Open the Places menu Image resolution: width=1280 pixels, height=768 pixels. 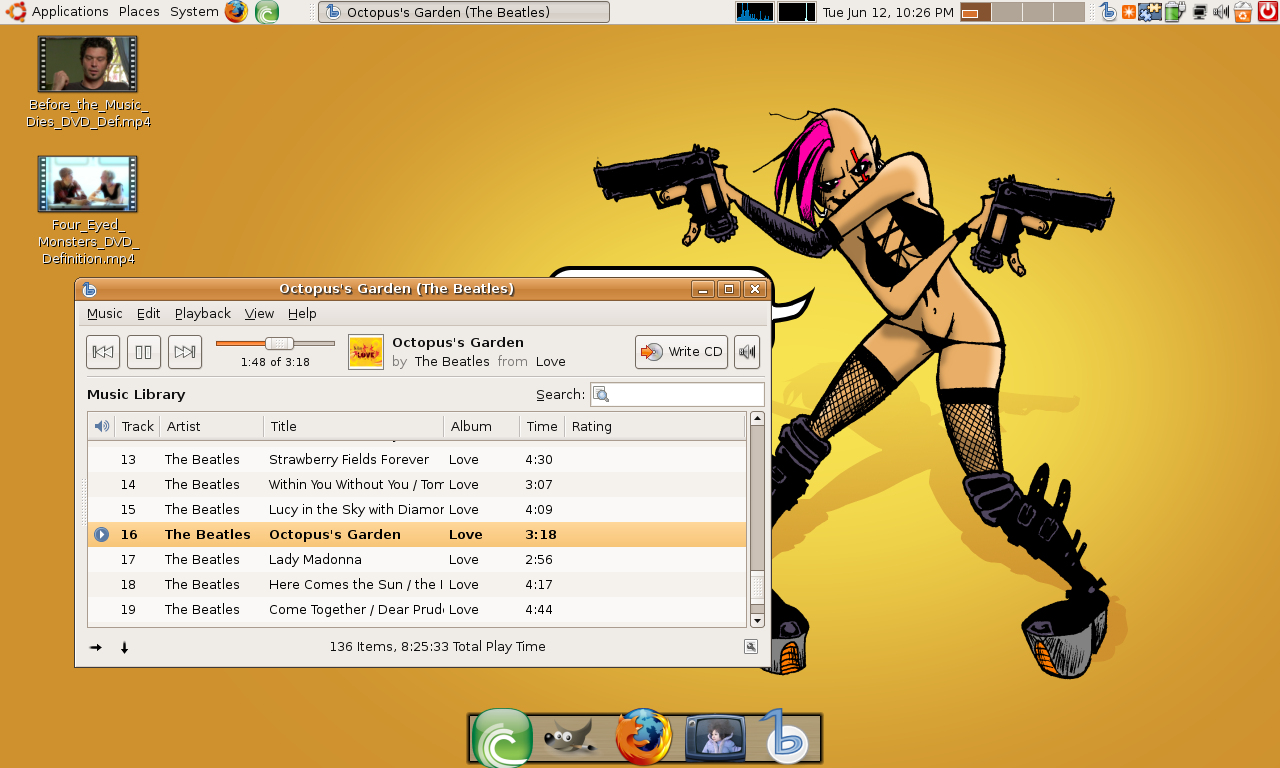(139, 12)
